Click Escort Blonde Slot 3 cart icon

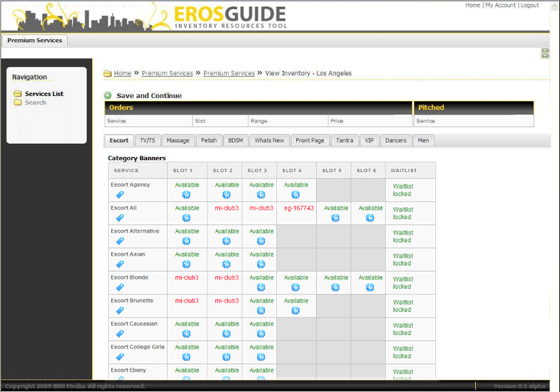pos(261,287)
